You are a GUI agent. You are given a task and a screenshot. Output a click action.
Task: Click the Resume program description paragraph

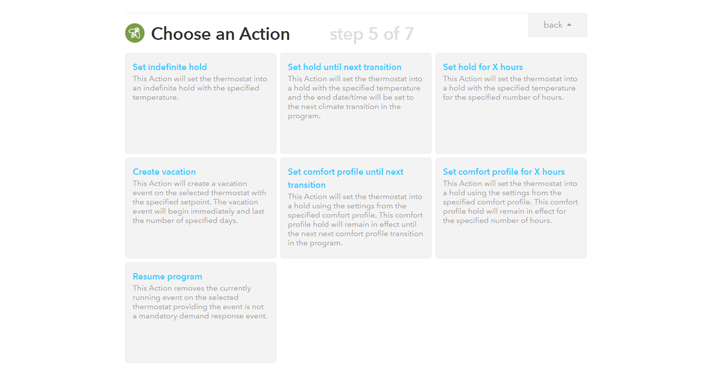[200, 302]
